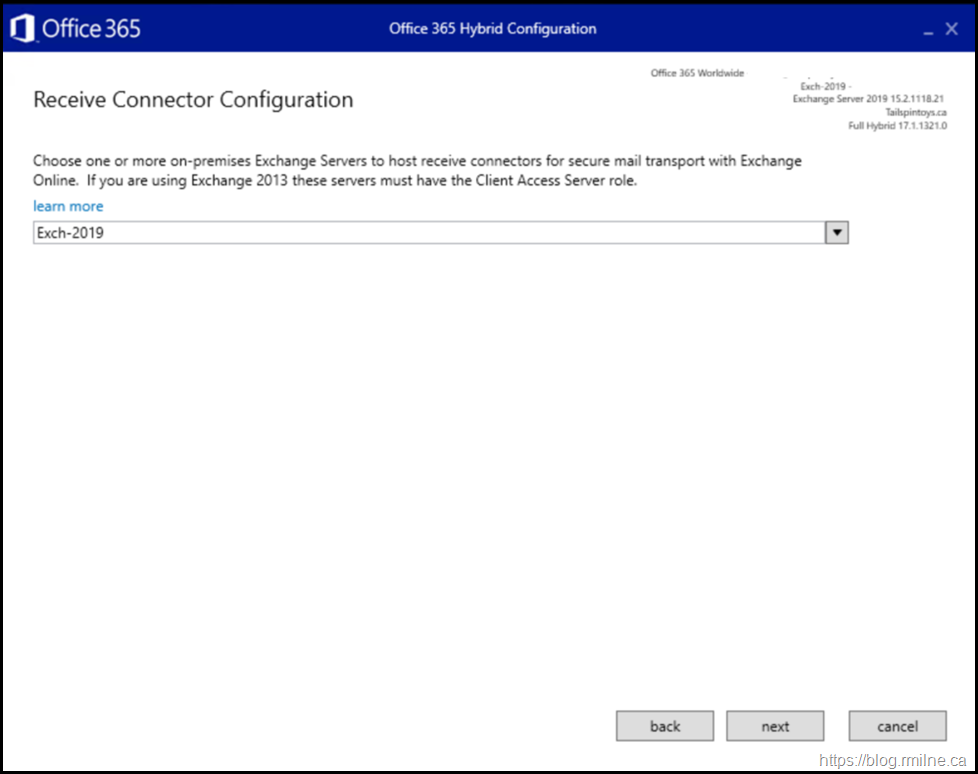
Task: Click the Exch-2019 label in top-right info
Action: coord(823,87)
